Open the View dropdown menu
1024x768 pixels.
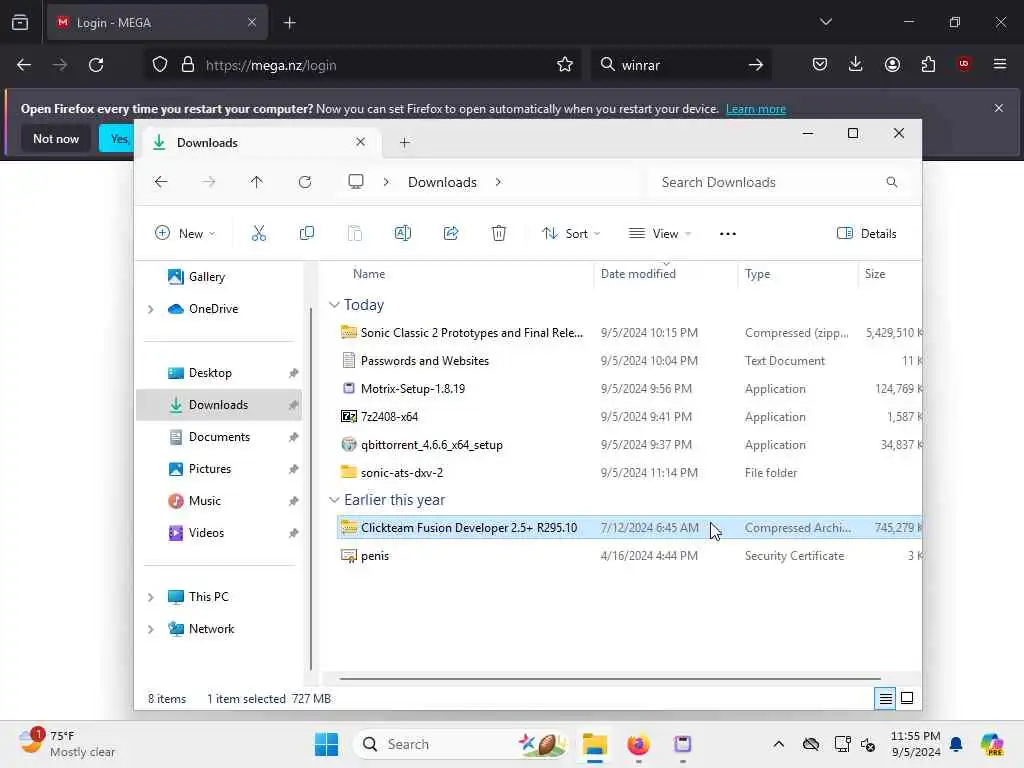tap(660, 233)
